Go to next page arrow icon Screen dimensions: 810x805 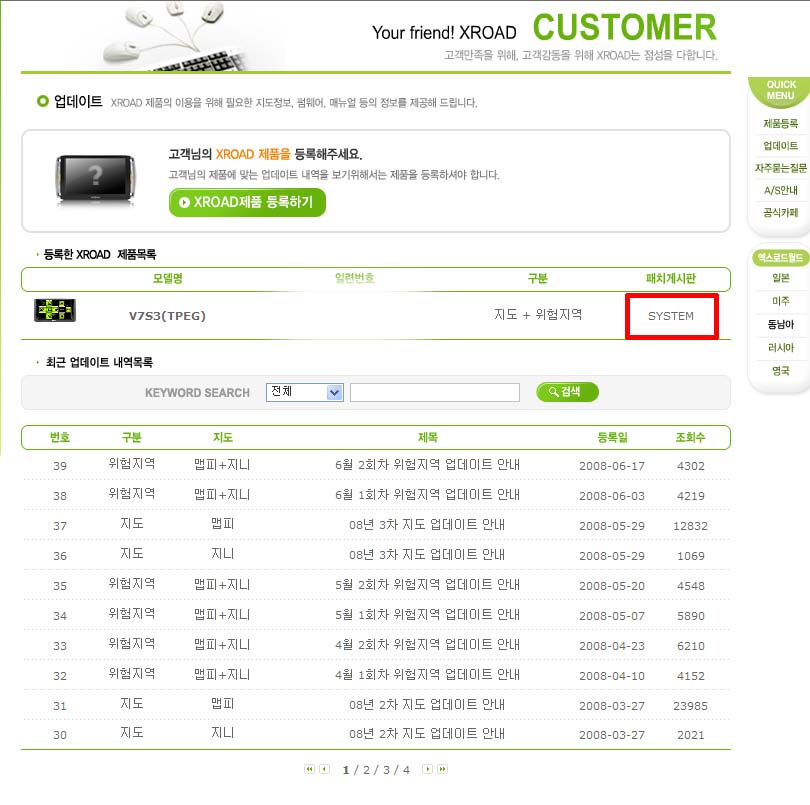point(427,769)
